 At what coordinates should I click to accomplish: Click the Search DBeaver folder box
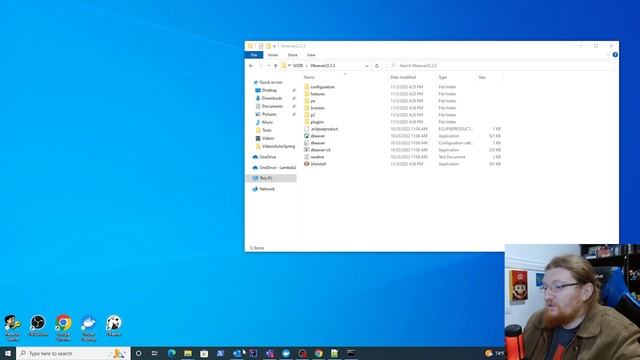500,66
